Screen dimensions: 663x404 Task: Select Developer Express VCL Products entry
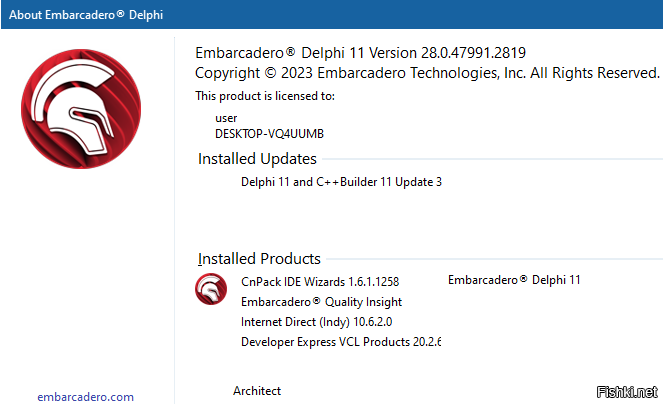click(341, 342)
